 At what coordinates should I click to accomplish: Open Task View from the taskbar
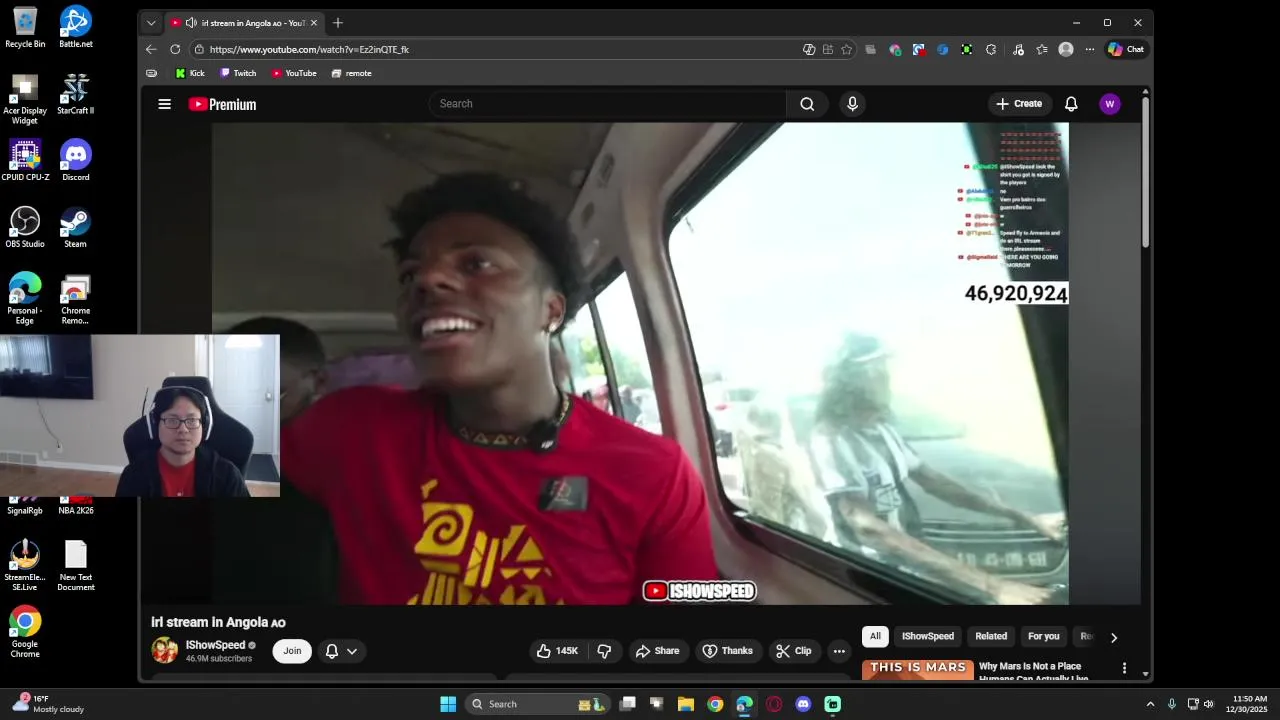coord(627,704)
